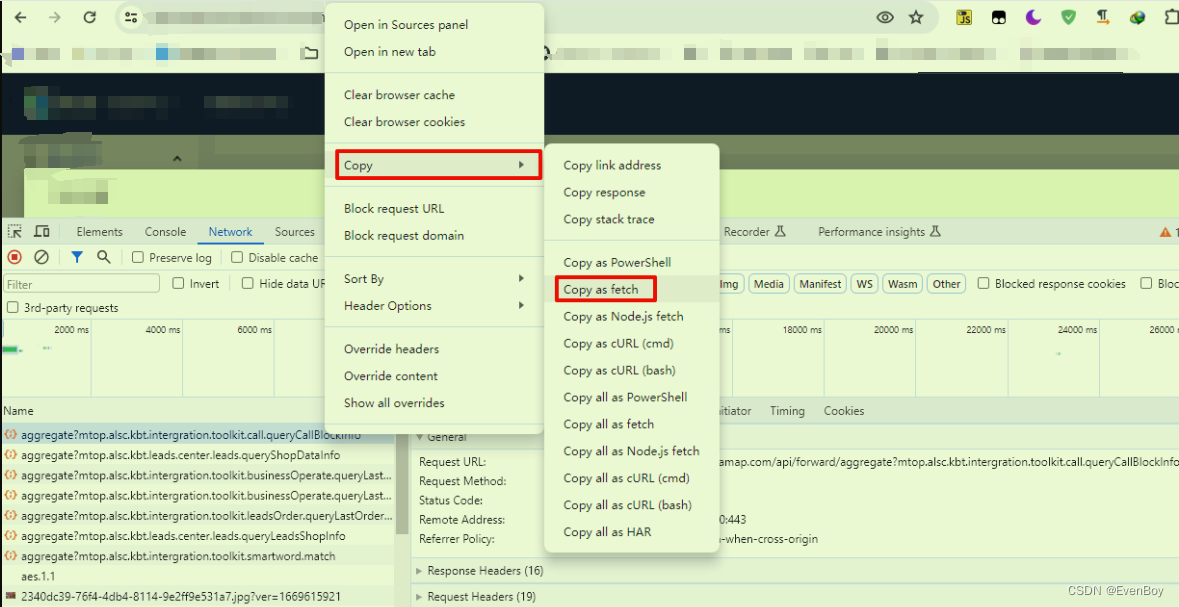The image size is (1179, 607).
Task: Open the Sources tab
Action: click(295, 232)
